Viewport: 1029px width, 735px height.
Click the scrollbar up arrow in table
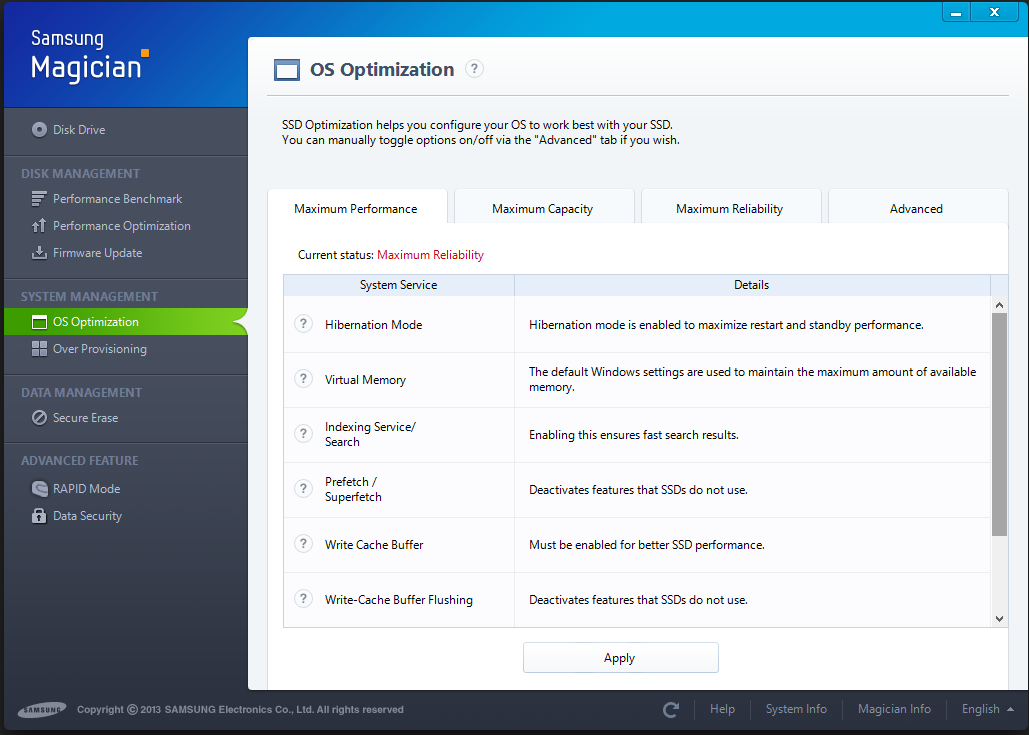[1000, 305]
